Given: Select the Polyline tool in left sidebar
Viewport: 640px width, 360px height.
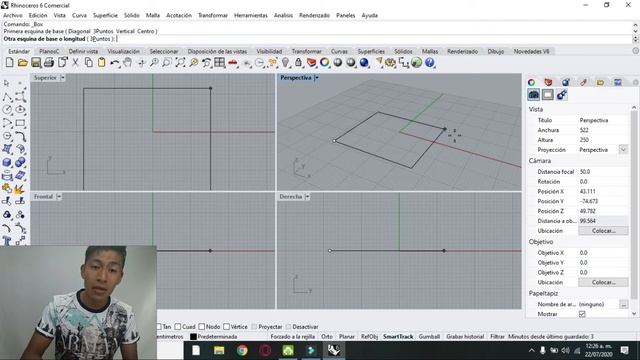Looking at the screenshot, I should pyautogui.click(x=7, y=97).
